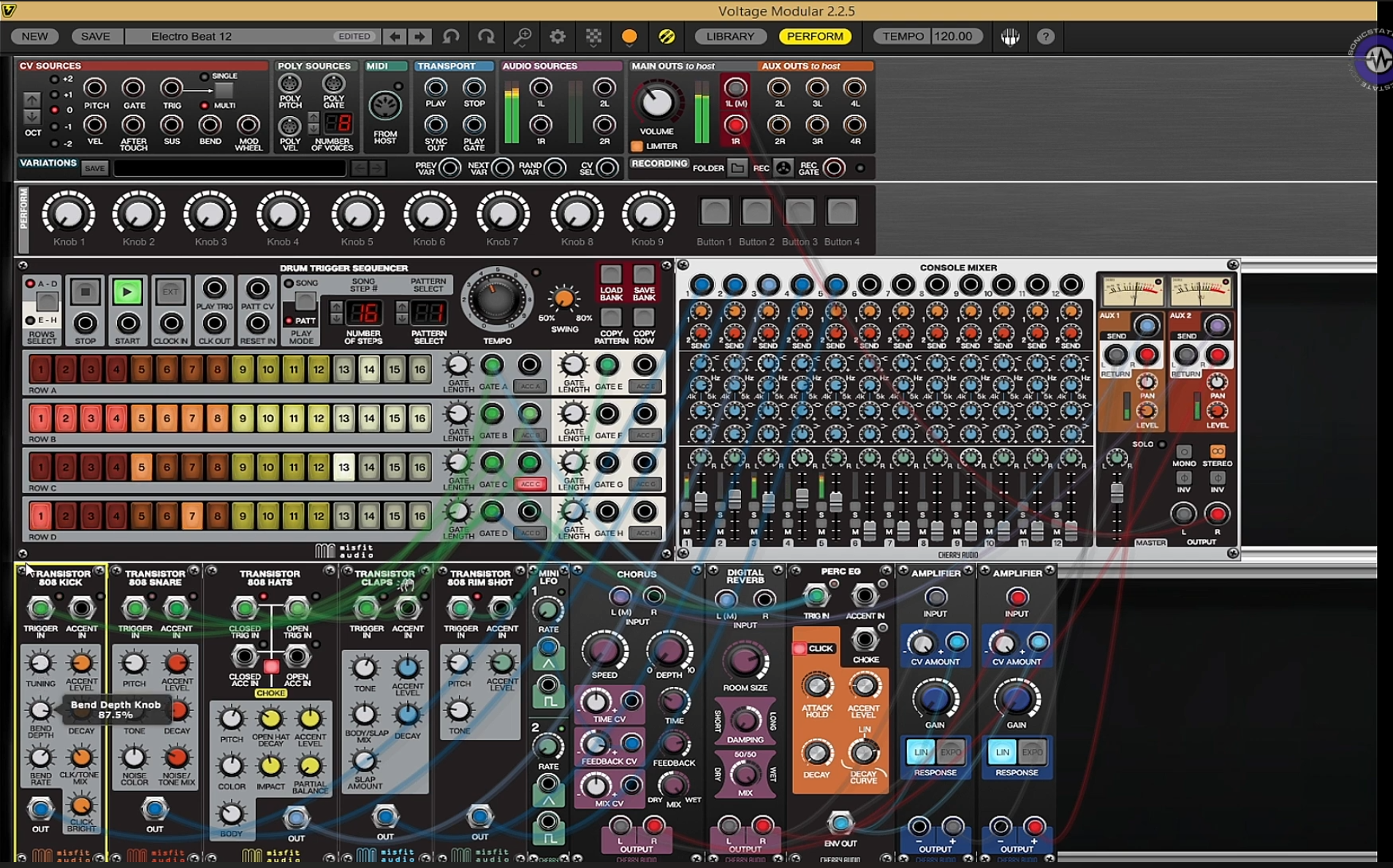This screenshot has height=868, width=1393.
Task: Click the PITCH CV source jack
Action: click(x=95, y=88)
